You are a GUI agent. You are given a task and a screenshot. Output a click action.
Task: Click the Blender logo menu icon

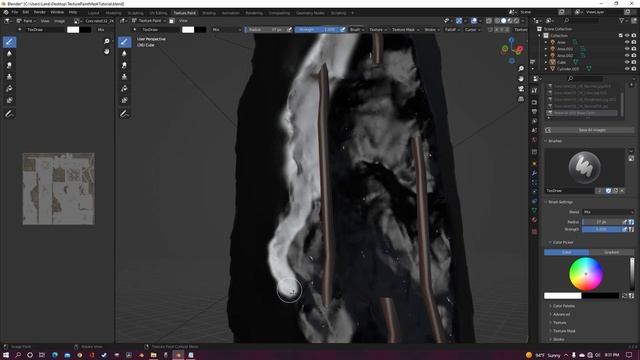[6, 12]
